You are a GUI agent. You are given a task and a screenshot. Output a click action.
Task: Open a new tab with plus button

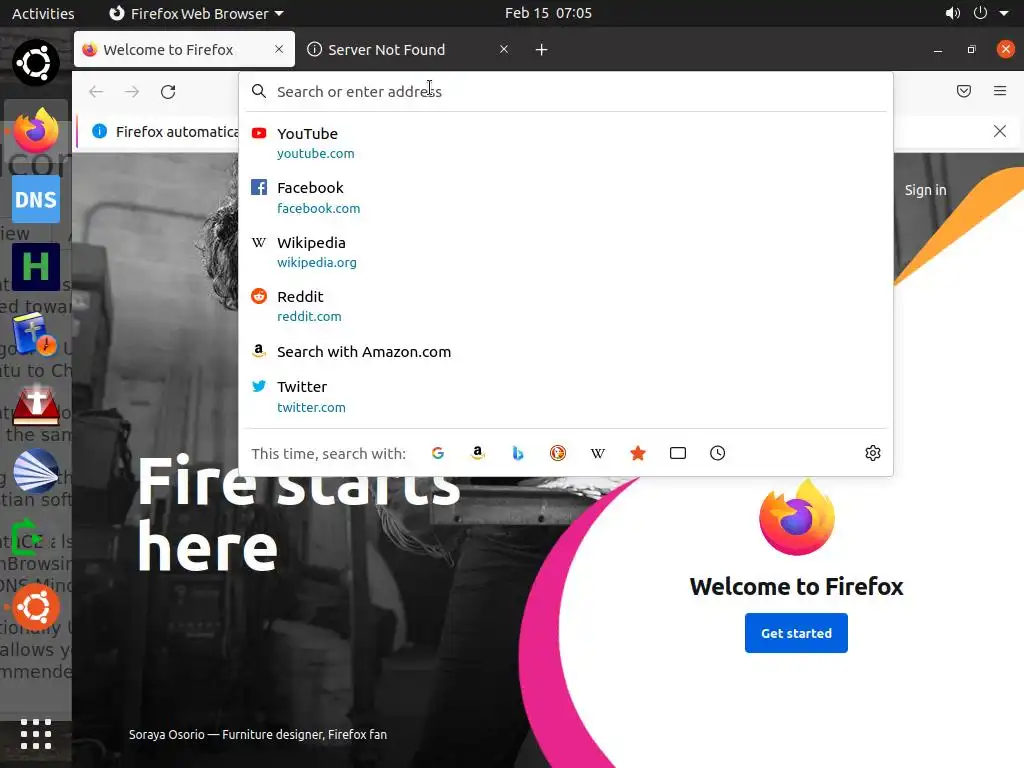tap(541, 50)
